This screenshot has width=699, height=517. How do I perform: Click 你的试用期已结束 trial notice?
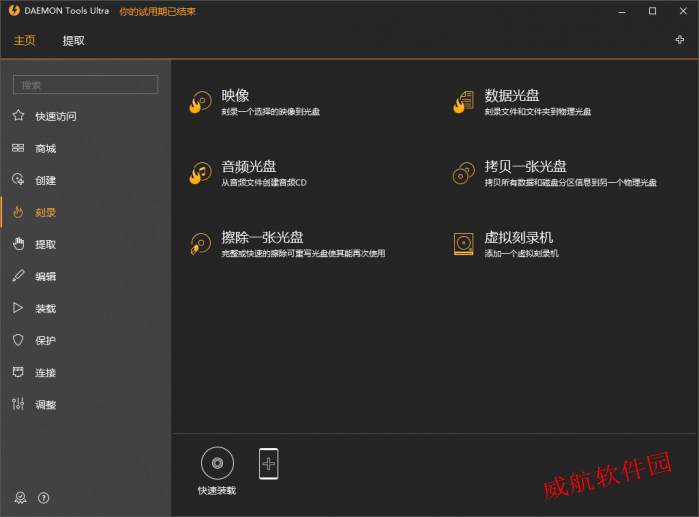click(x=157, y=12)
